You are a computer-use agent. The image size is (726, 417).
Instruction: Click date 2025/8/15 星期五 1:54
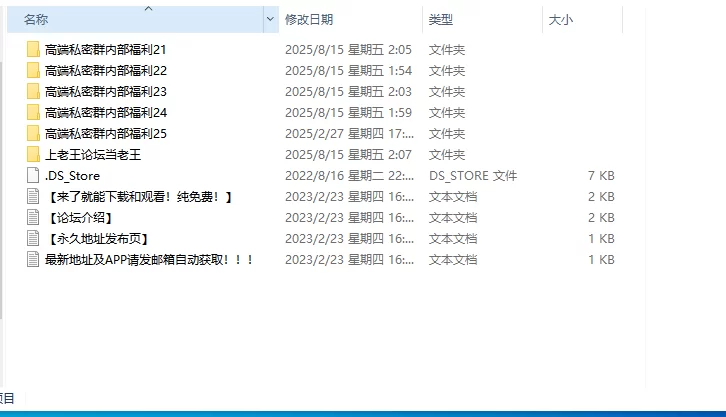pos(348,70)
